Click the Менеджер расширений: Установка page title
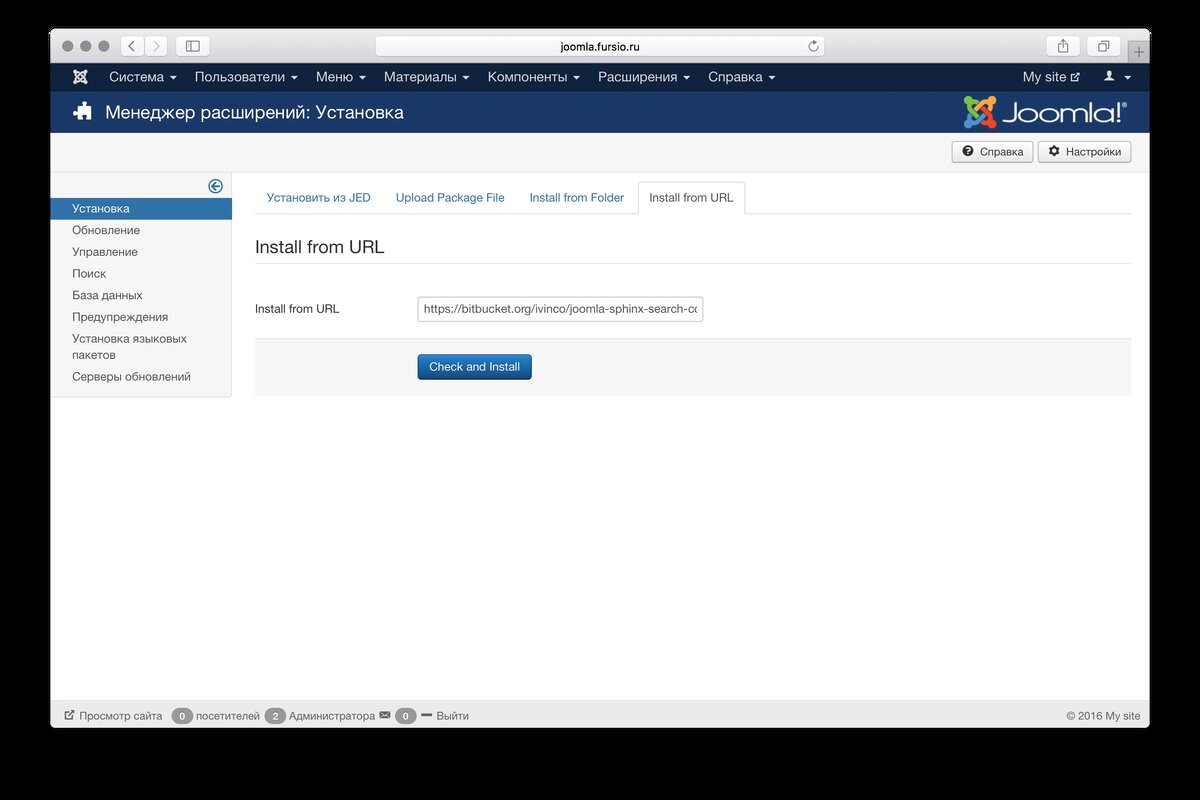The width and height of the screenshot is (1200, 800). (x=255, y=112)
